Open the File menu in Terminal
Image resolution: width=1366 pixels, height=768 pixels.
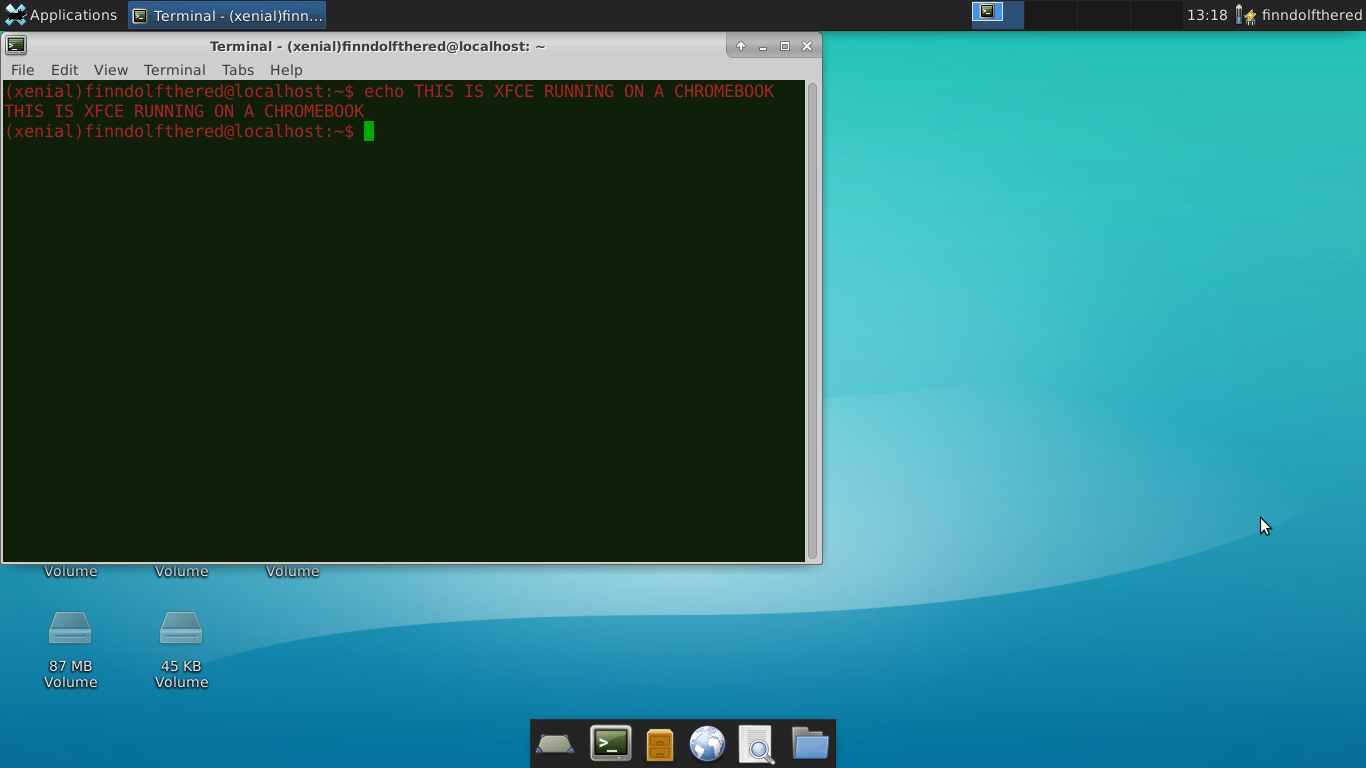click(x=22, y=69)
